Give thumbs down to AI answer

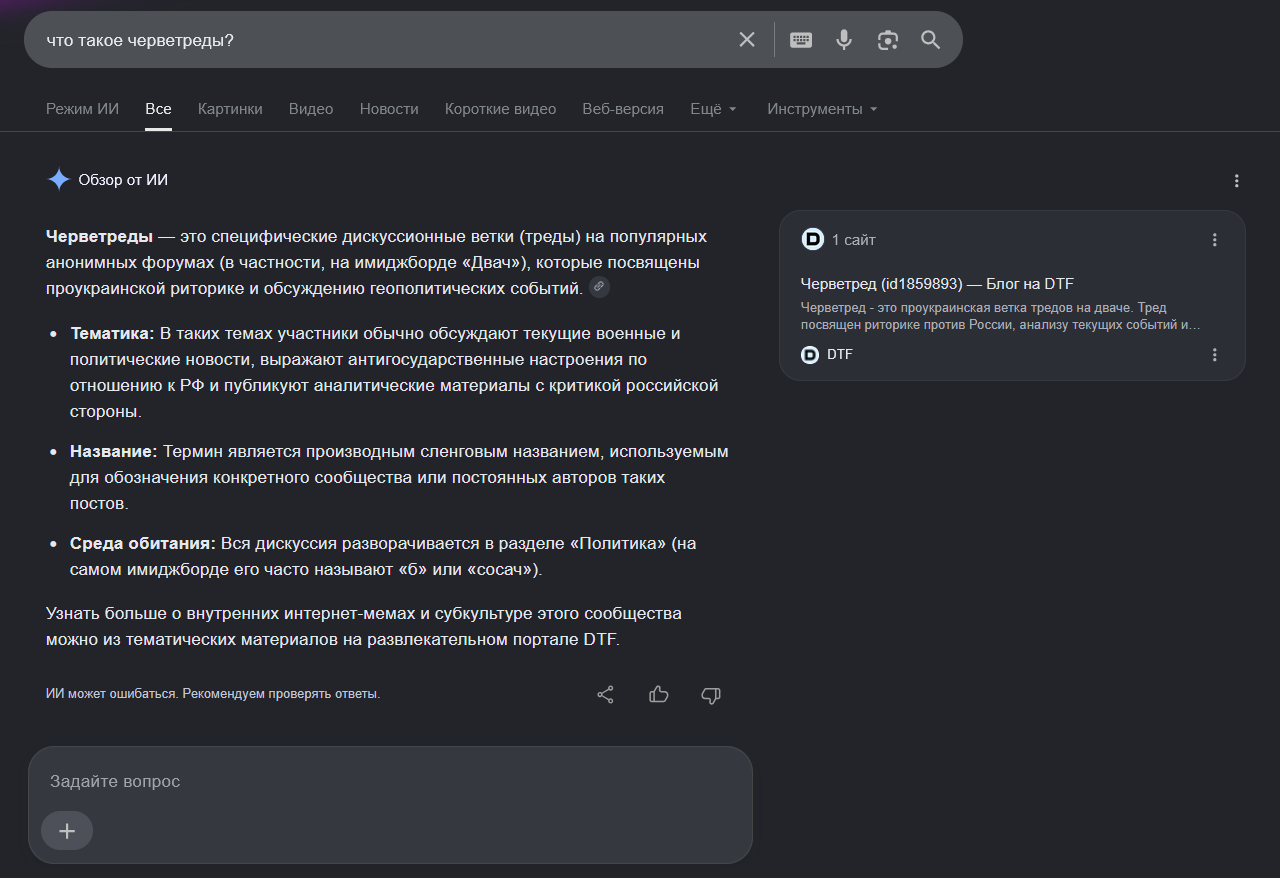coord(711,694)
